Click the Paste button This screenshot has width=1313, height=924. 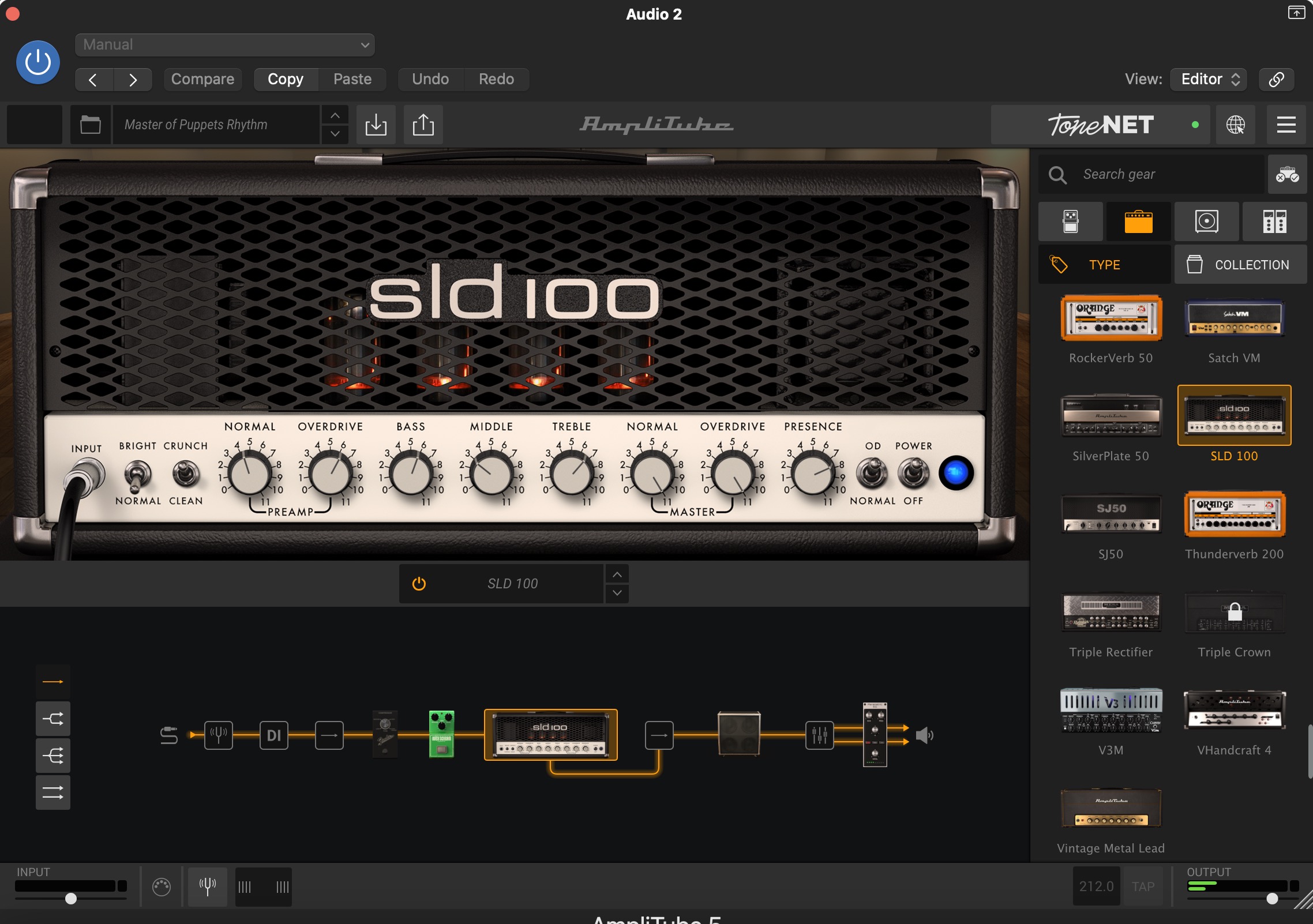(352, 80)
